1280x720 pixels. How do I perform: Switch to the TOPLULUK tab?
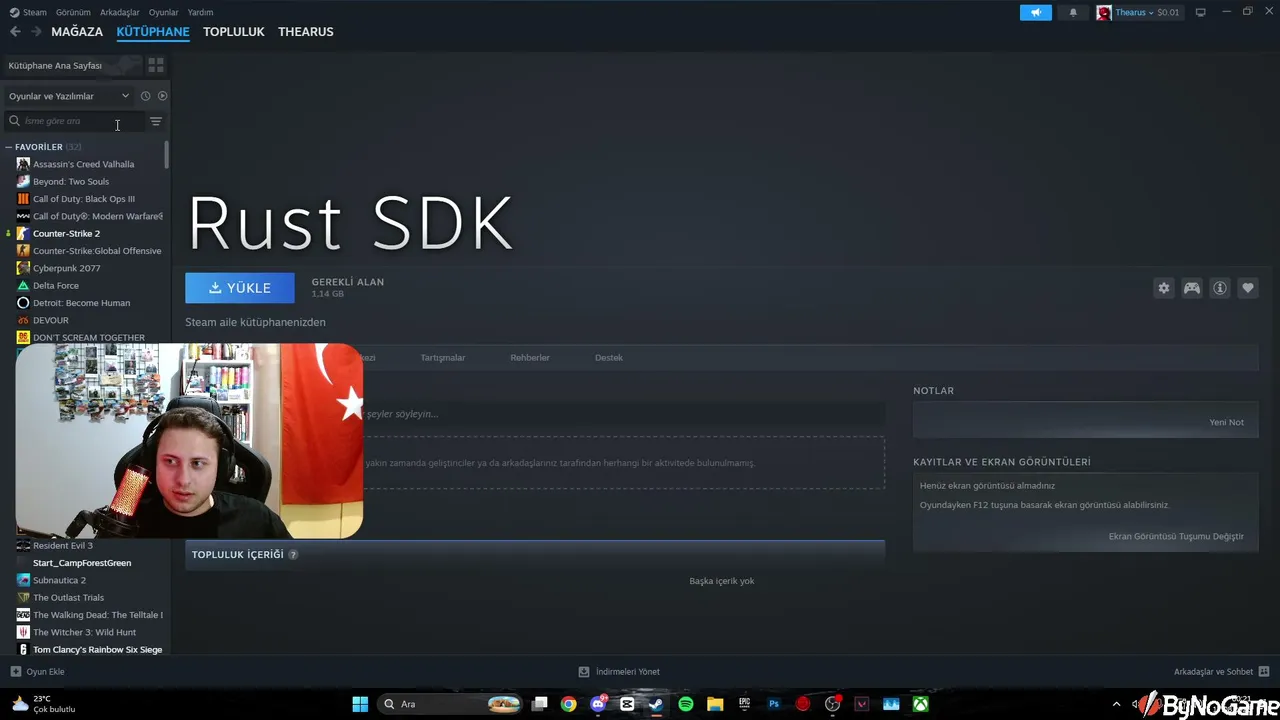(234, 32)
